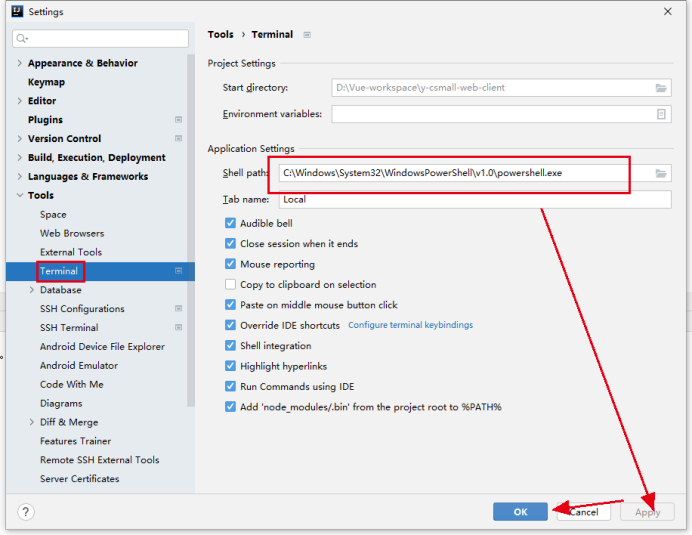Click the project-level icon on the SSH Terminal row
This screenshot has height=535, width=692.
click(178, 328)
